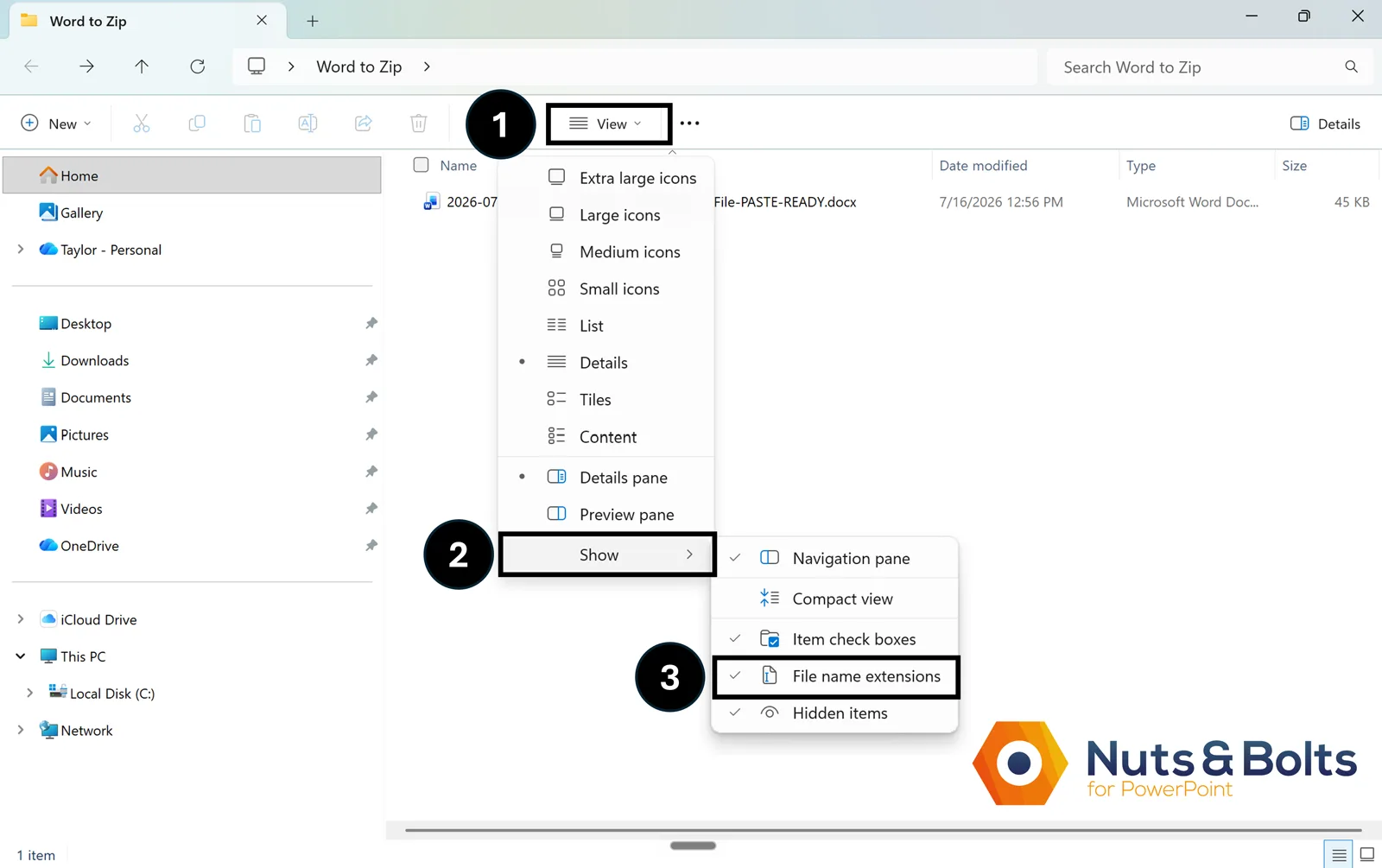Toggle File name extensions option
Viewport: 1382px width, 868px height.
coord(835,676)
